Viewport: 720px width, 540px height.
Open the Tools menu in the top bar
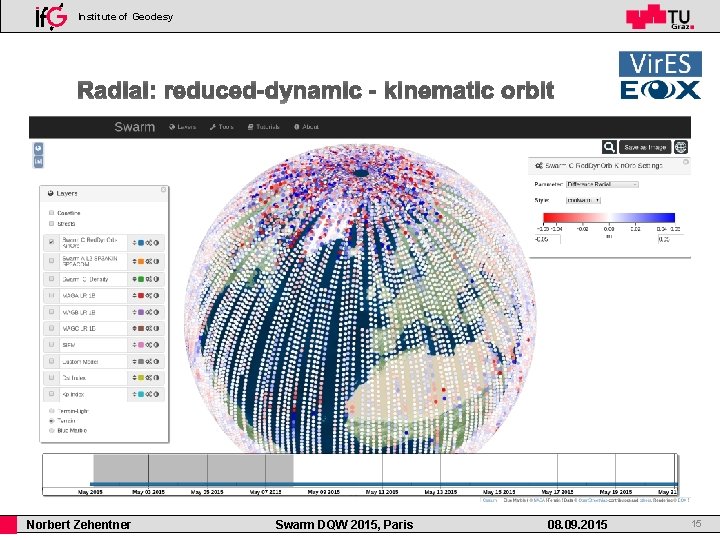coord(221,127)
